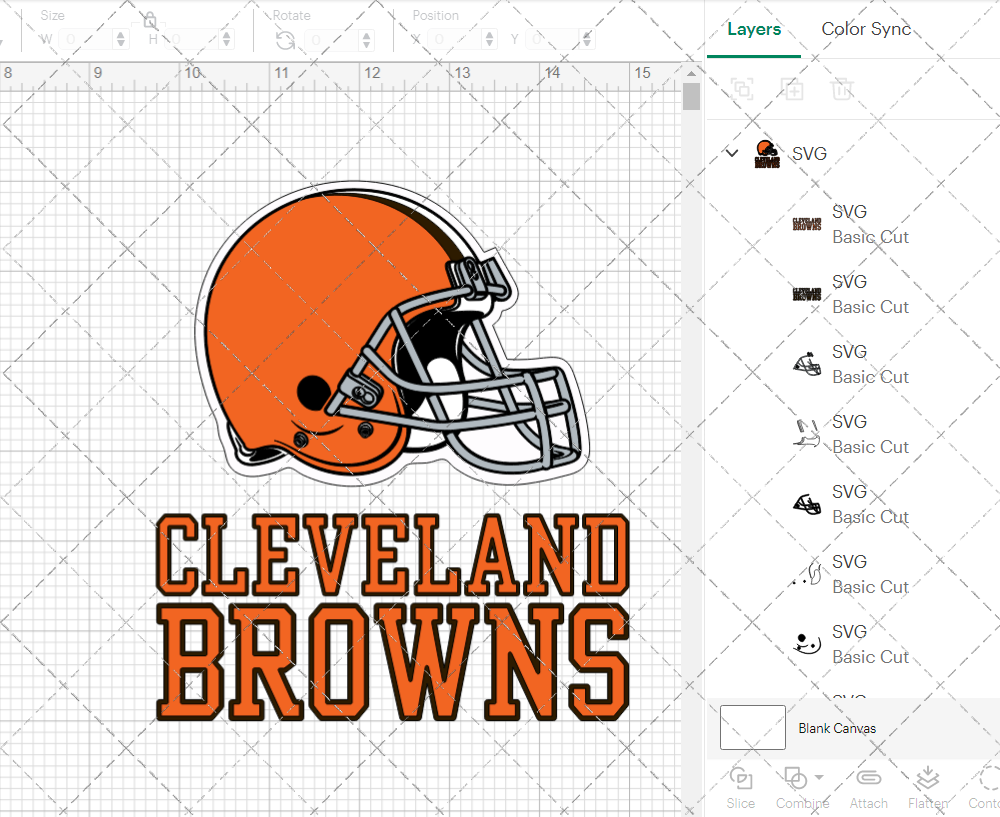Click the Combine tool icon
The height and width of the screenshot is (817, 1000).
pyautogui.click(x=795, y=779)
